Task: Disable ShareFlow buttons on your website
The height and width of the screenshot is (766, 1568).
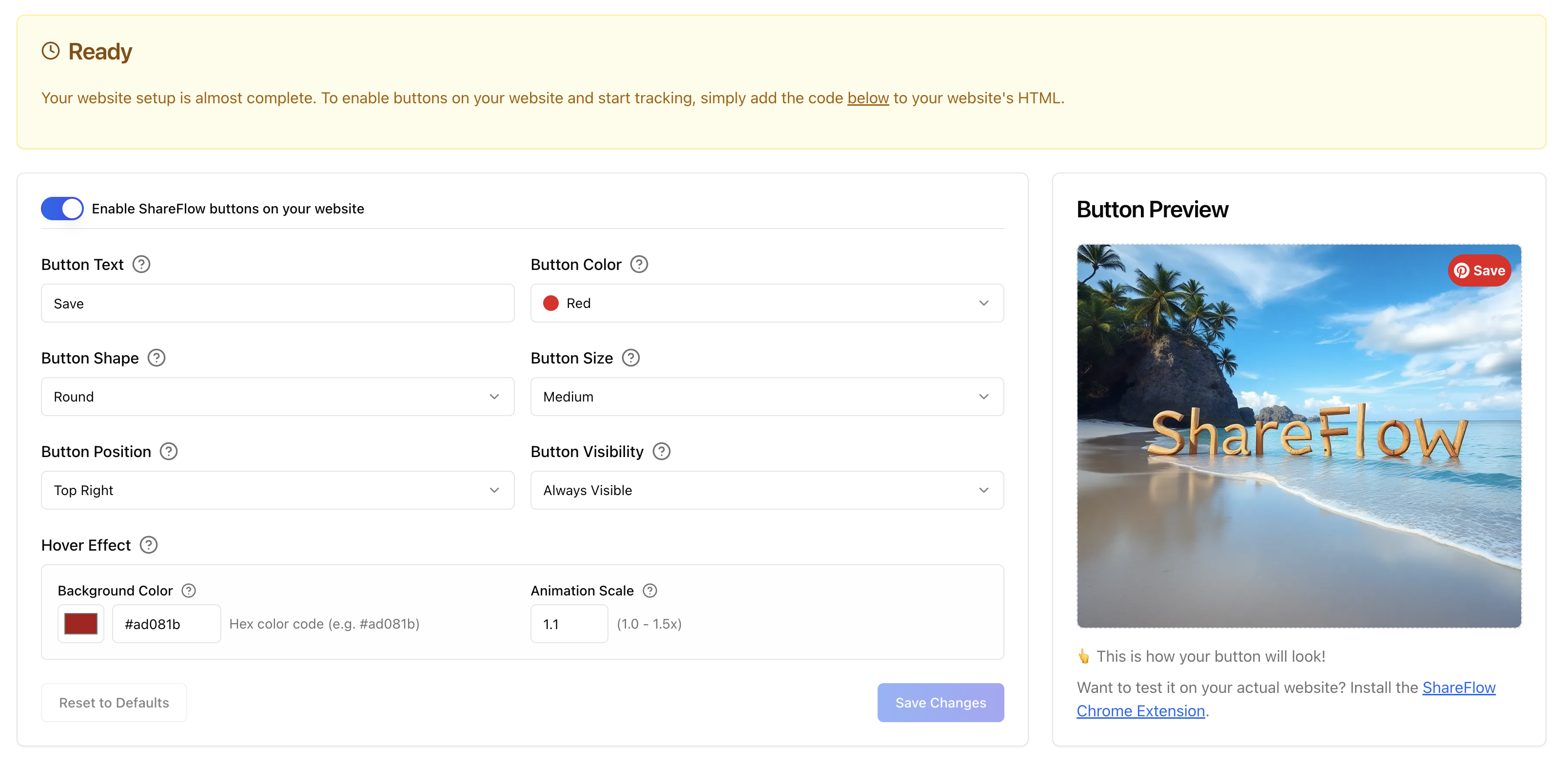Action: tap(61, 208)
